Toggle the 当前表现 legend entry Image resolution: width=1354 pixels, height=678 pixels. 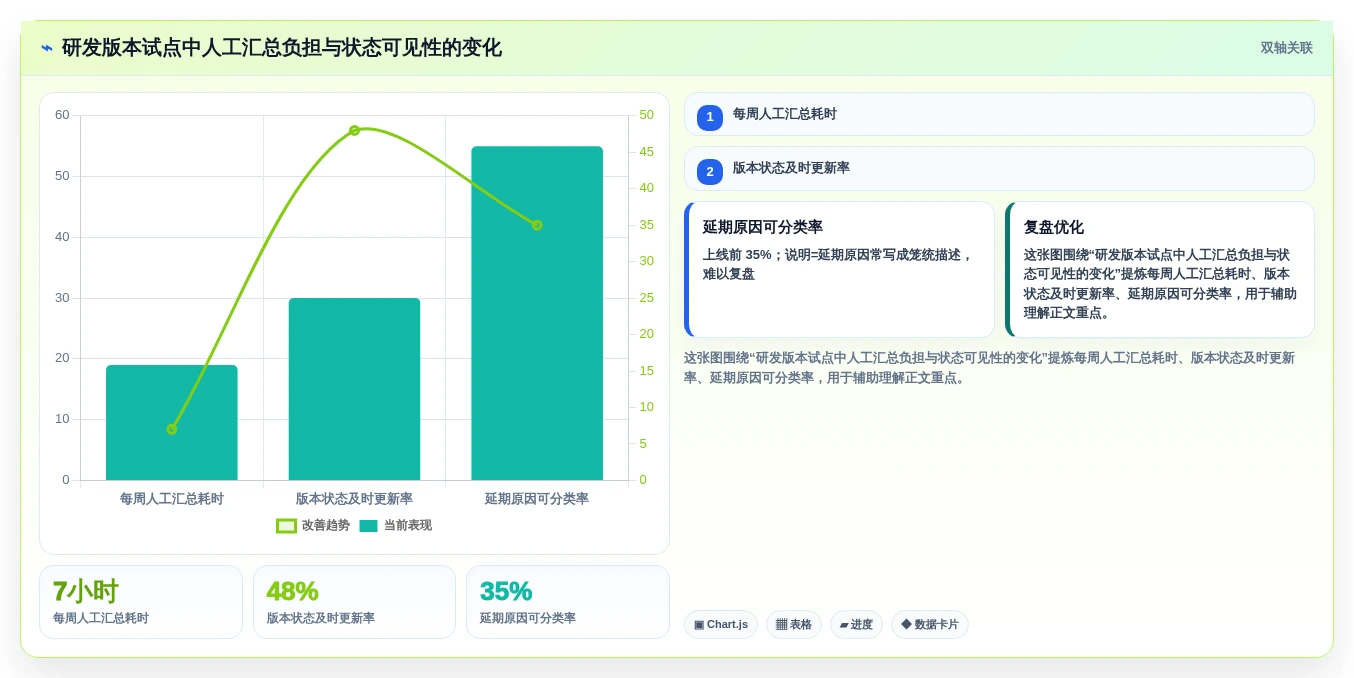pyautogui.click(x=395, y=525)
